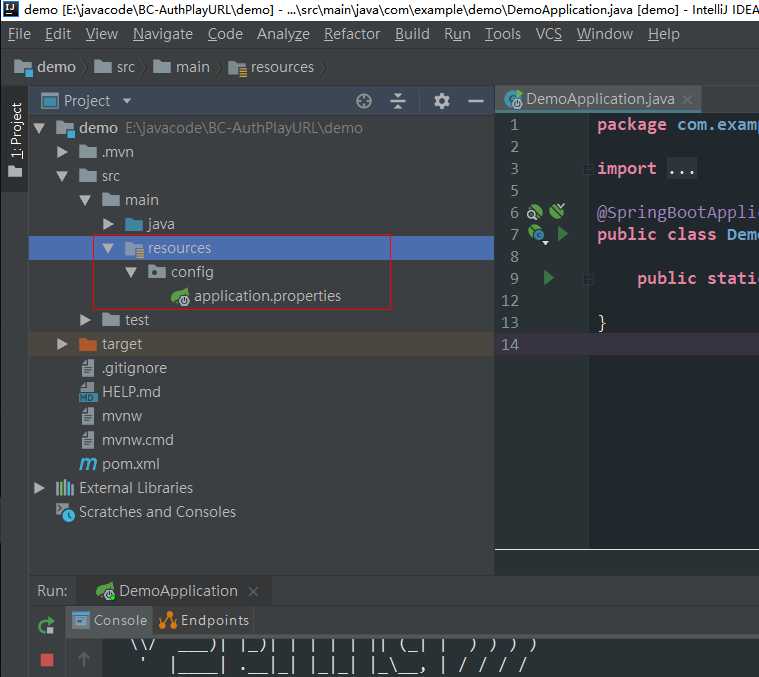
Task: Click the Spring bean gutter icon on line 6
Action: [x=535, y=212]
